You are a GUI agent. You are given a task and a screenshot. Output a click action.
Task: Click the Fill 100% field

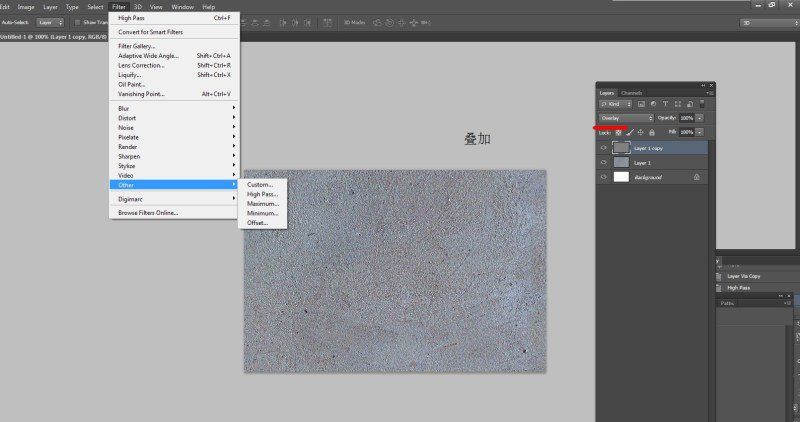687,132
